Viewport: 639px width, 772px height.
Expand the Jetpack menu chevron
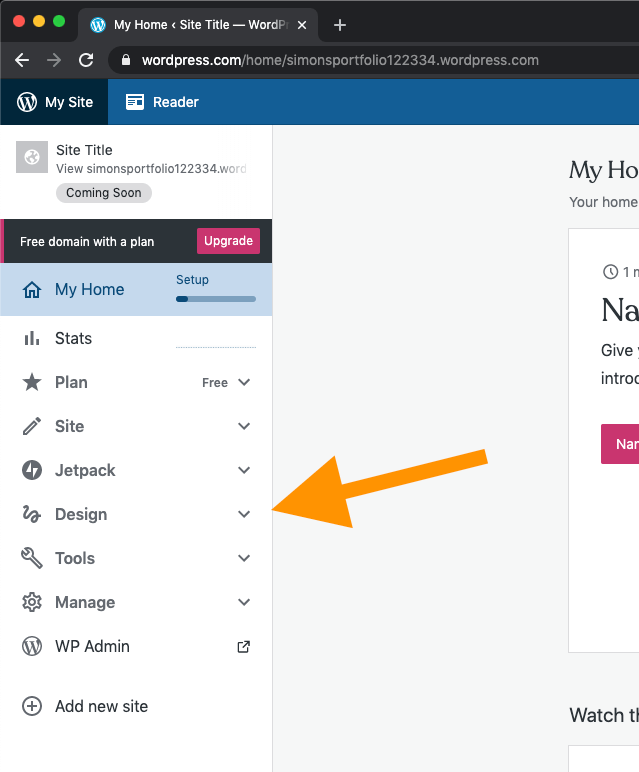point(244,470)
